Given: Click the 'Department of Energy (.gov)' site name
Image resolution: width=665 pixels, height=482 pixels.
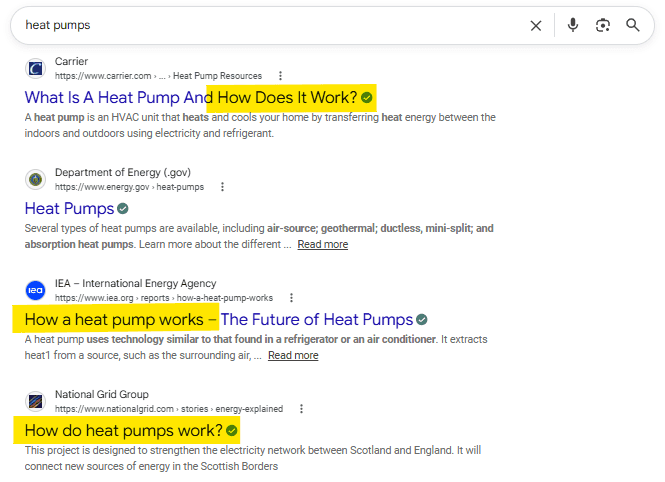Looking at the screenshot, I should (123, 173).
